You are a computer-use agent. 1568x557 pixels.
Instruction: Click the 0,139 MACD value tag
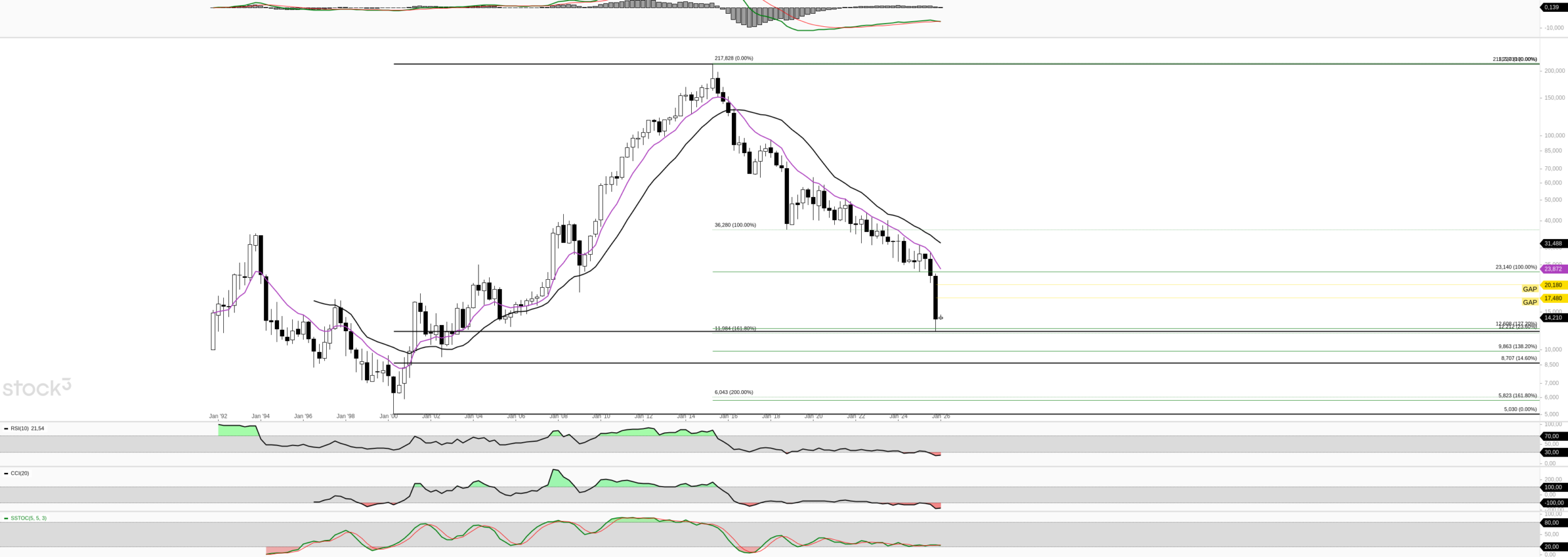pos(1553,8)
